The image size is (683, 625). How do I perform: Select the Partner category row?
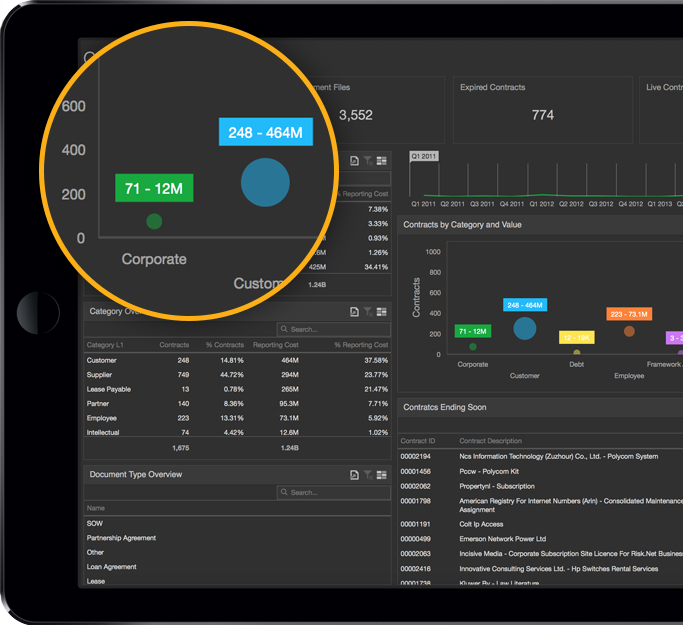click(237, 403)
